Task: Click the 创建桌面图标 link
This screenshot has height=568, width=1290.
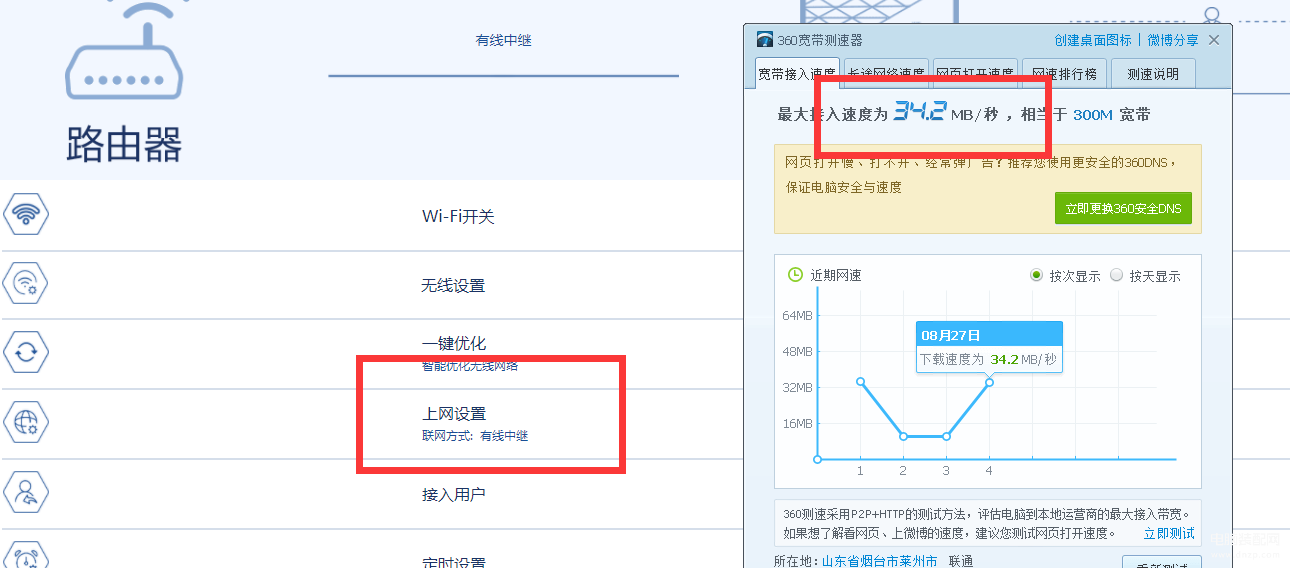Action: tap(1093, 40)
